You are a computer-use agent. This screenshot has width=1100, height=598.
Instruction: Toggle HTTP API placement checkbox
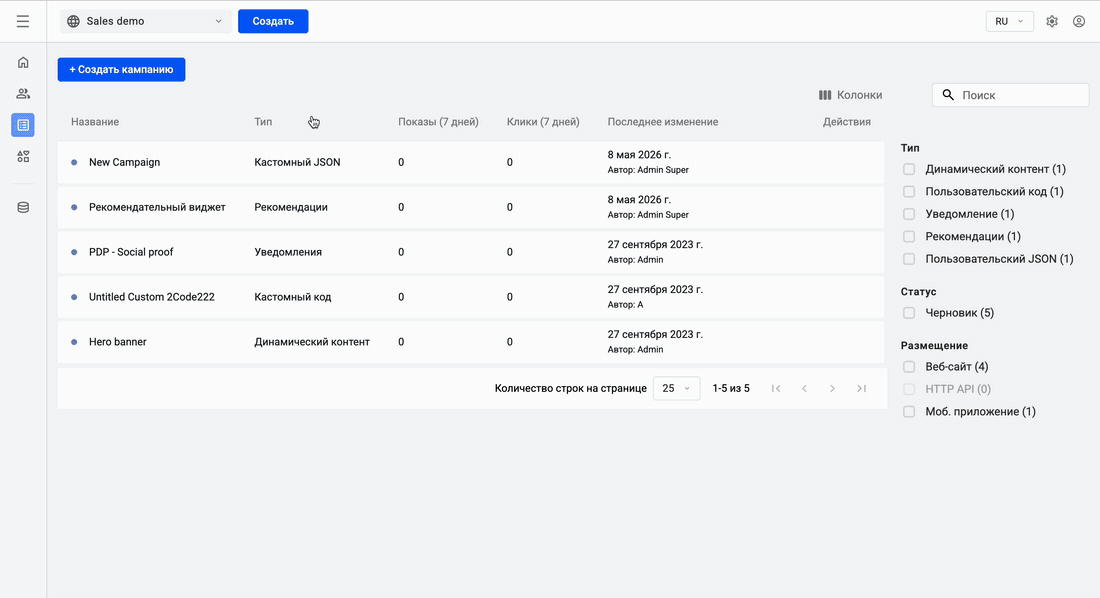[909, 389]
